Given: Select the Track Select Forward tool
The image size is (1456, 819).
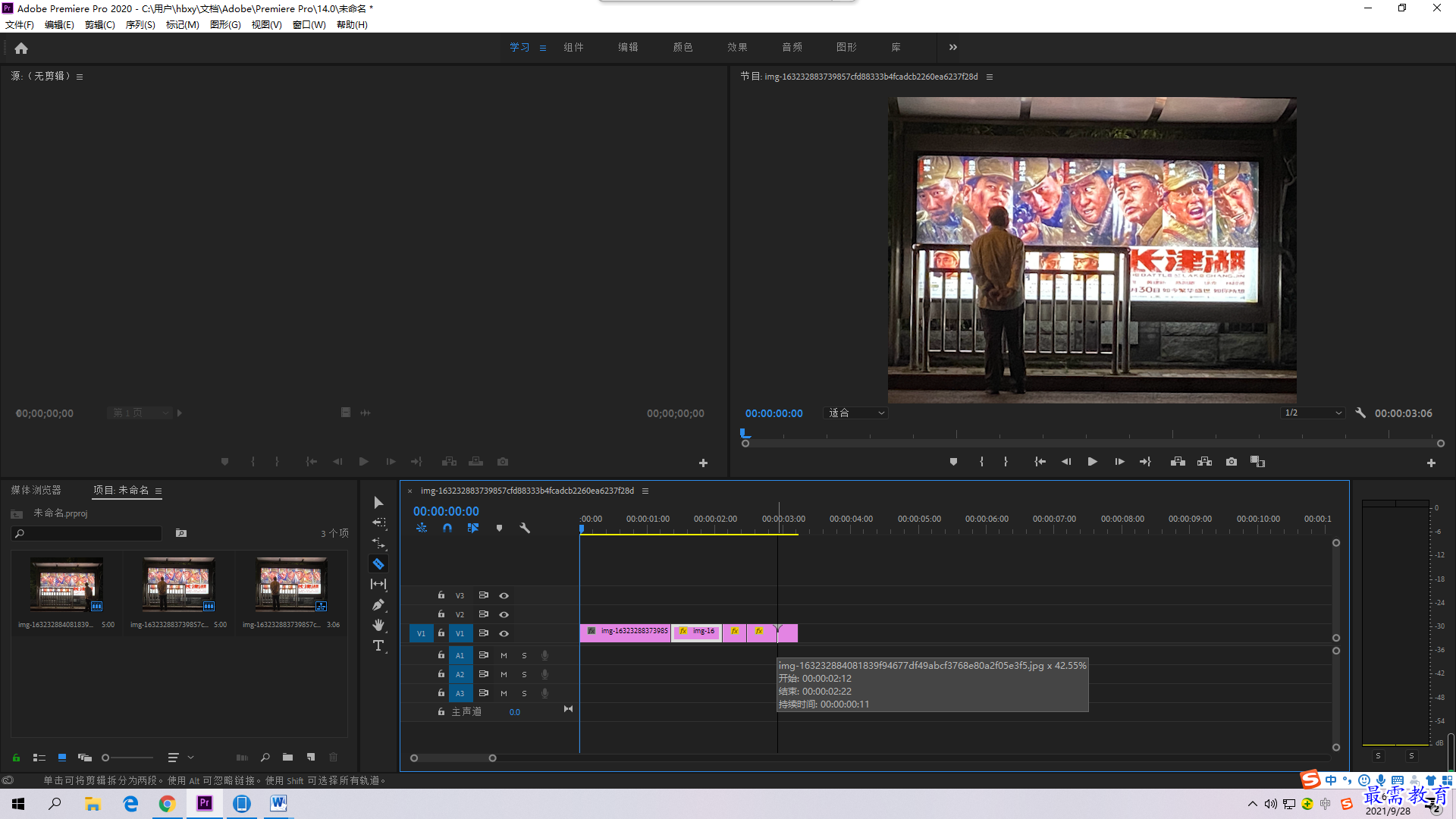Looking at the screenshot, I should click(378, 522).
